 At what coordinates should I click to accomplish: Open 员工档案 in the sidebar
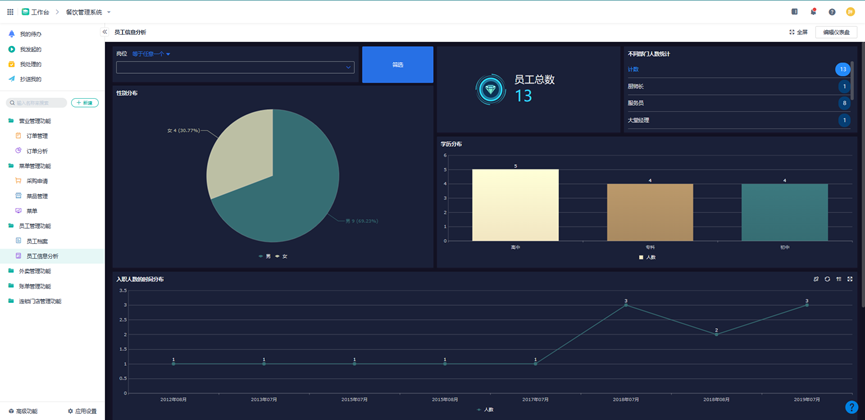[x=37, y=241]
